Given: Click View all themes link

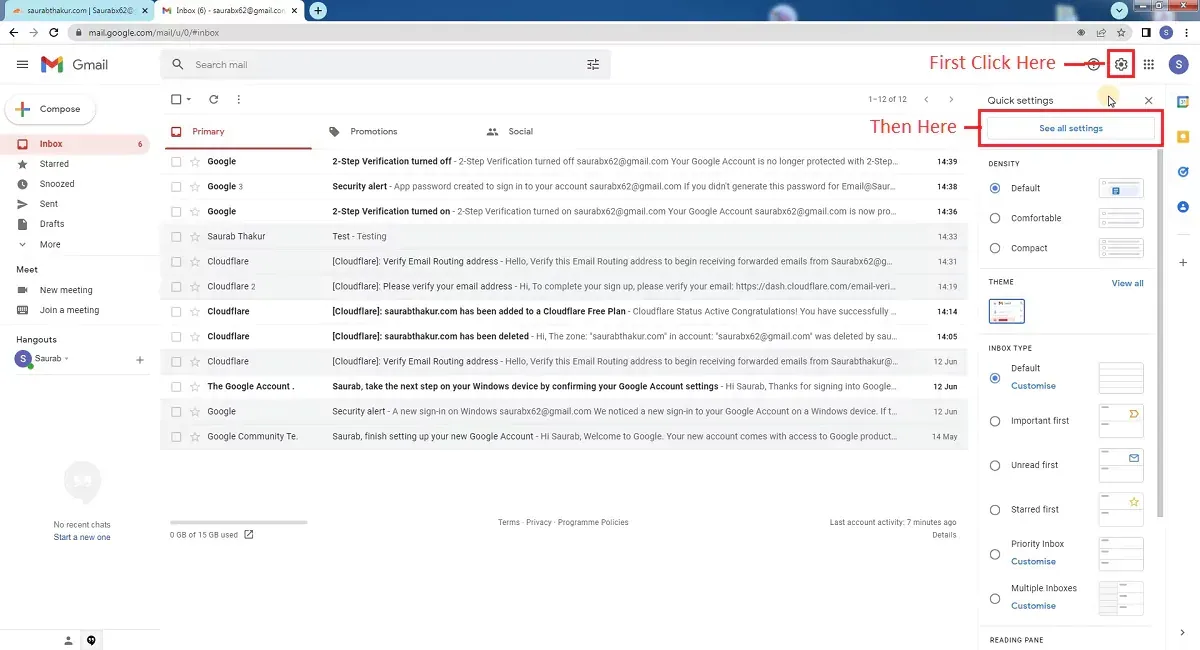Looking at the screenshot, I should pos(1127,283).
